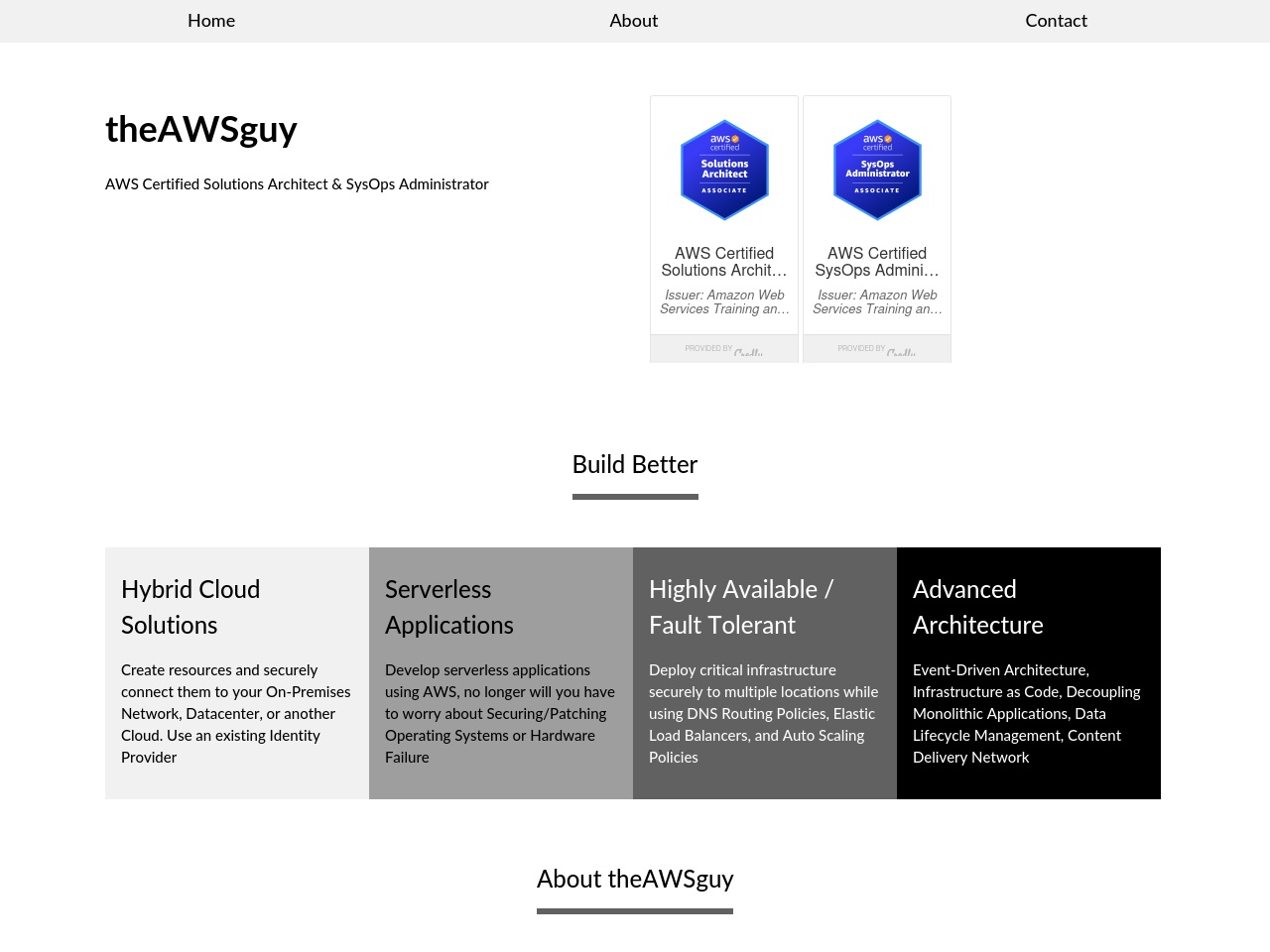The image size is (1270, 952).
Task: Click the Serverless Applications description text
Action: coord(500,714)
